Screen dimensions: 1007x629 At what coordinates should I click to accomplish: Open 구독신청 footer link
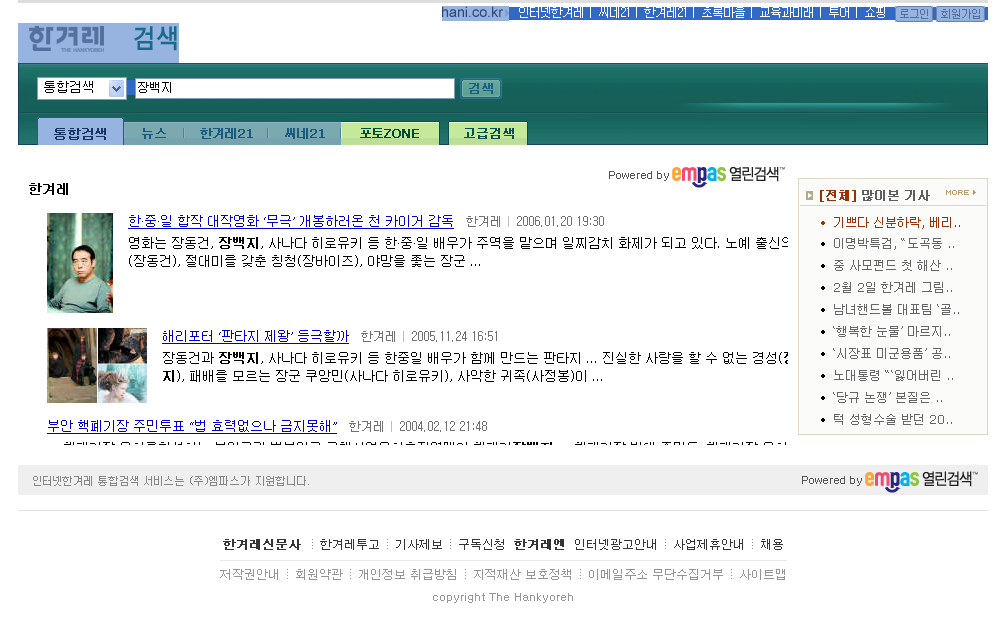pyautogui.click(x=482, y=545)
